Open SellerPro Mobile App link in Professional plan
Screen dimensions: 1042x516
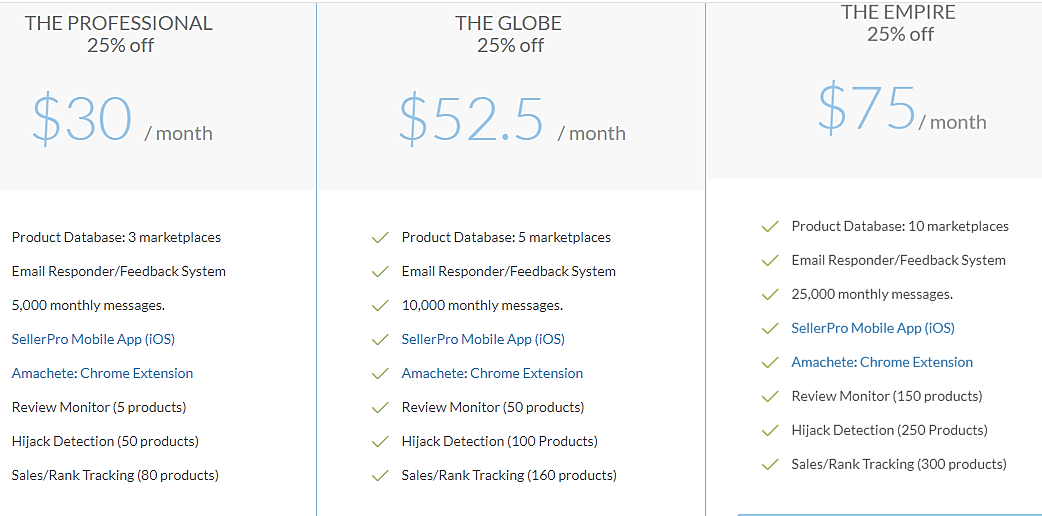(x=93, y=339)
